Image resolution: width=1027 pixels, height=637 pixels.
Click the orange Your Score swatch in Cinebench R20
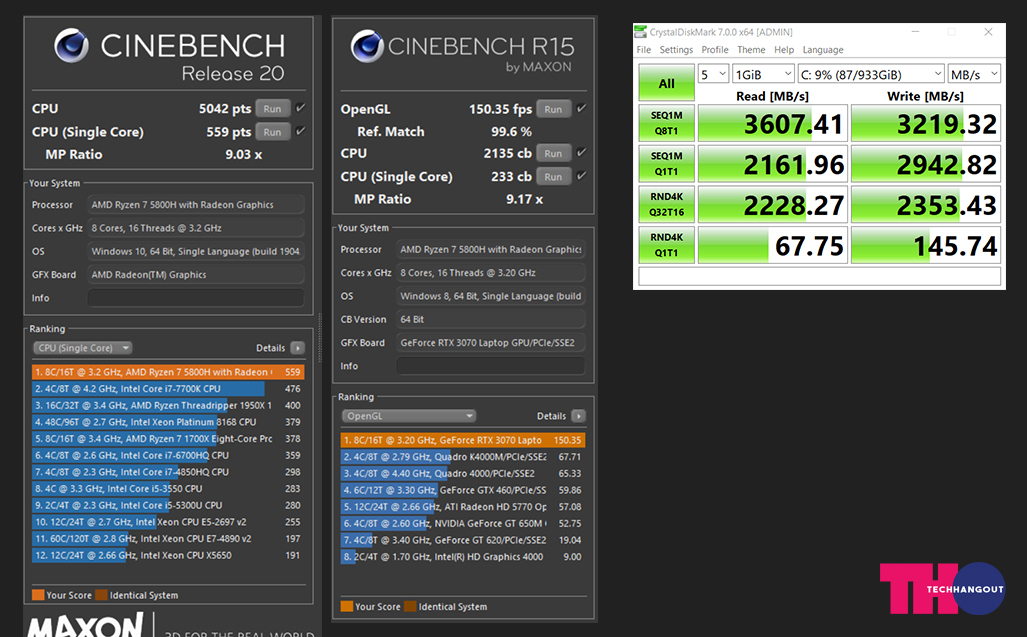[x=38, y=595]
